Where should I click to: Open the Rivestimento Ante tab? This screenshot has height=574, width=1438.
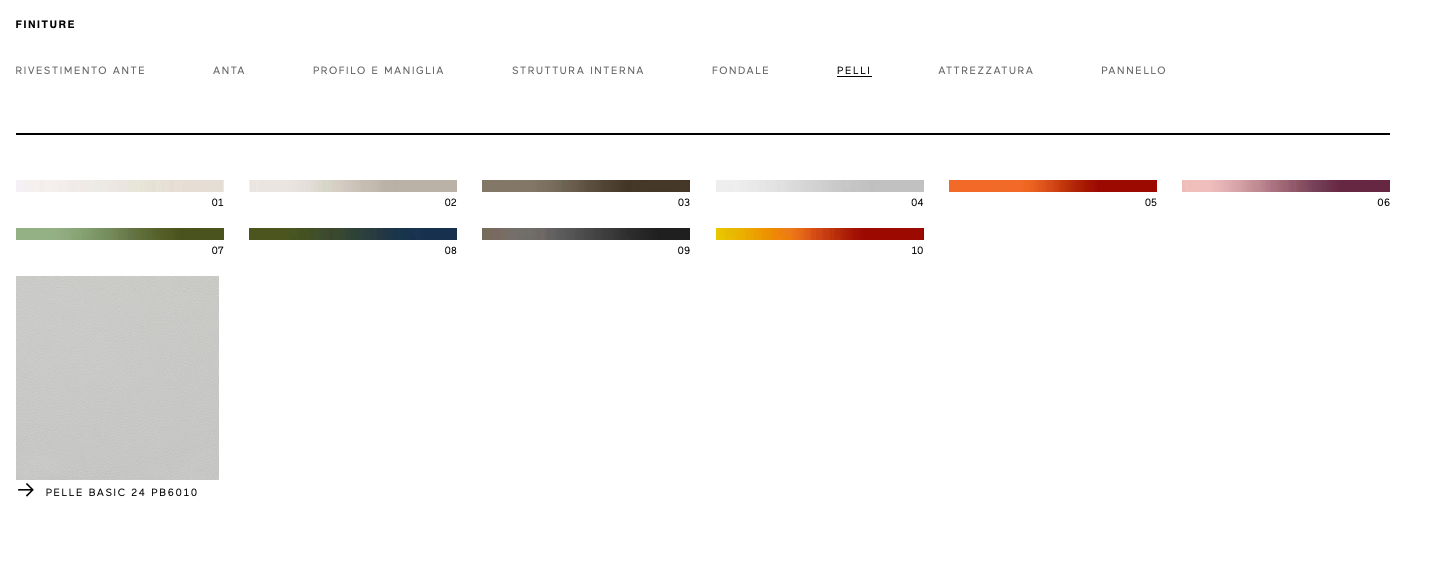tap(80, 71)
